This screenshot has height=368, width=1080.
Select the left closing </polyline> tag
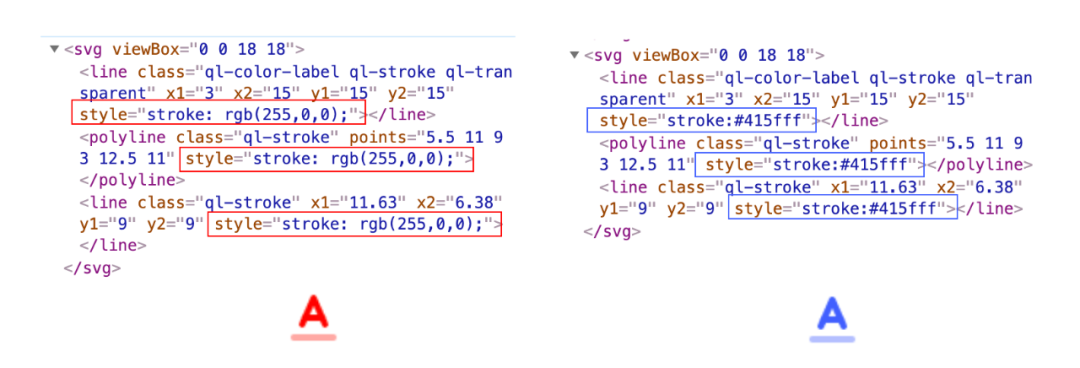132,181
